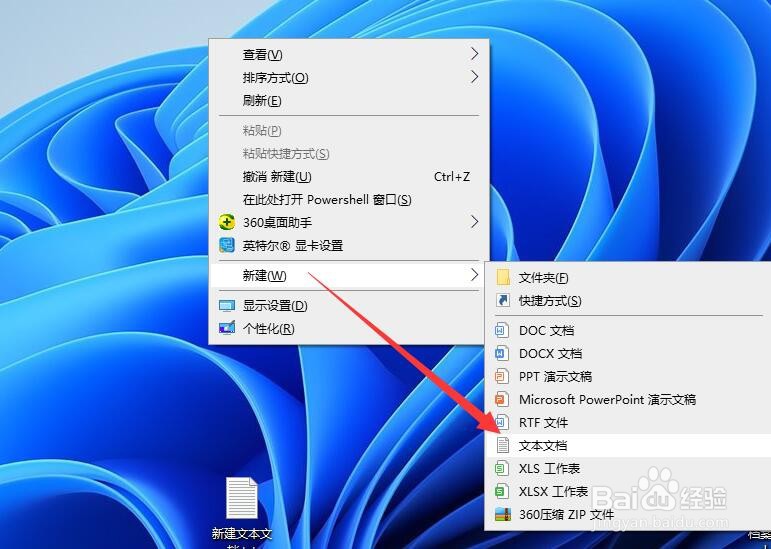The width and height of the screenshot is (771, 549).
Task: Click the XLSX 工作表 icon
Action: click(502, 491)
